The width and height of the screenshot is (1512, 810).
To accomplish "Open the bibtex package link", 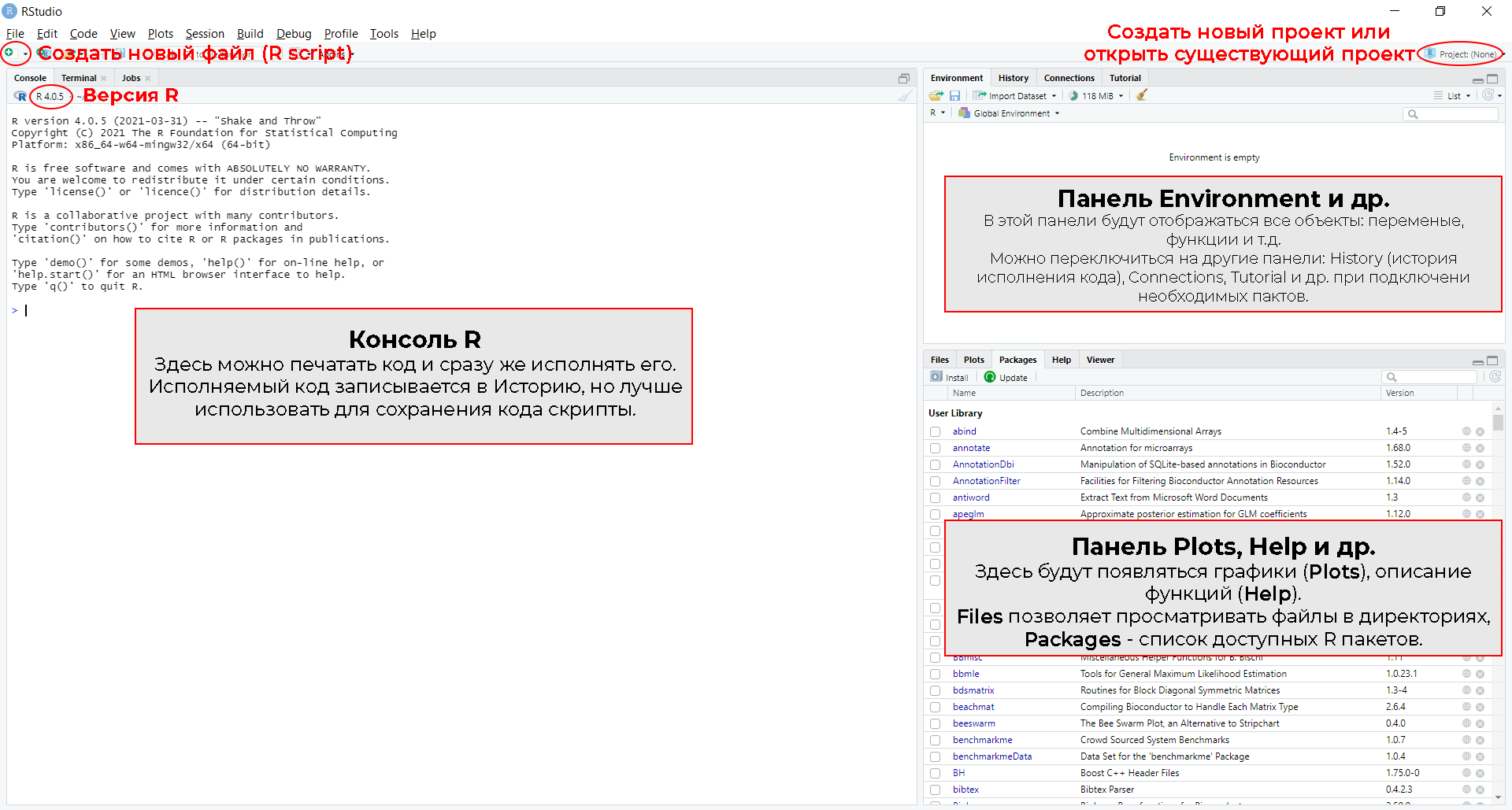I will [x=965, y=790].
